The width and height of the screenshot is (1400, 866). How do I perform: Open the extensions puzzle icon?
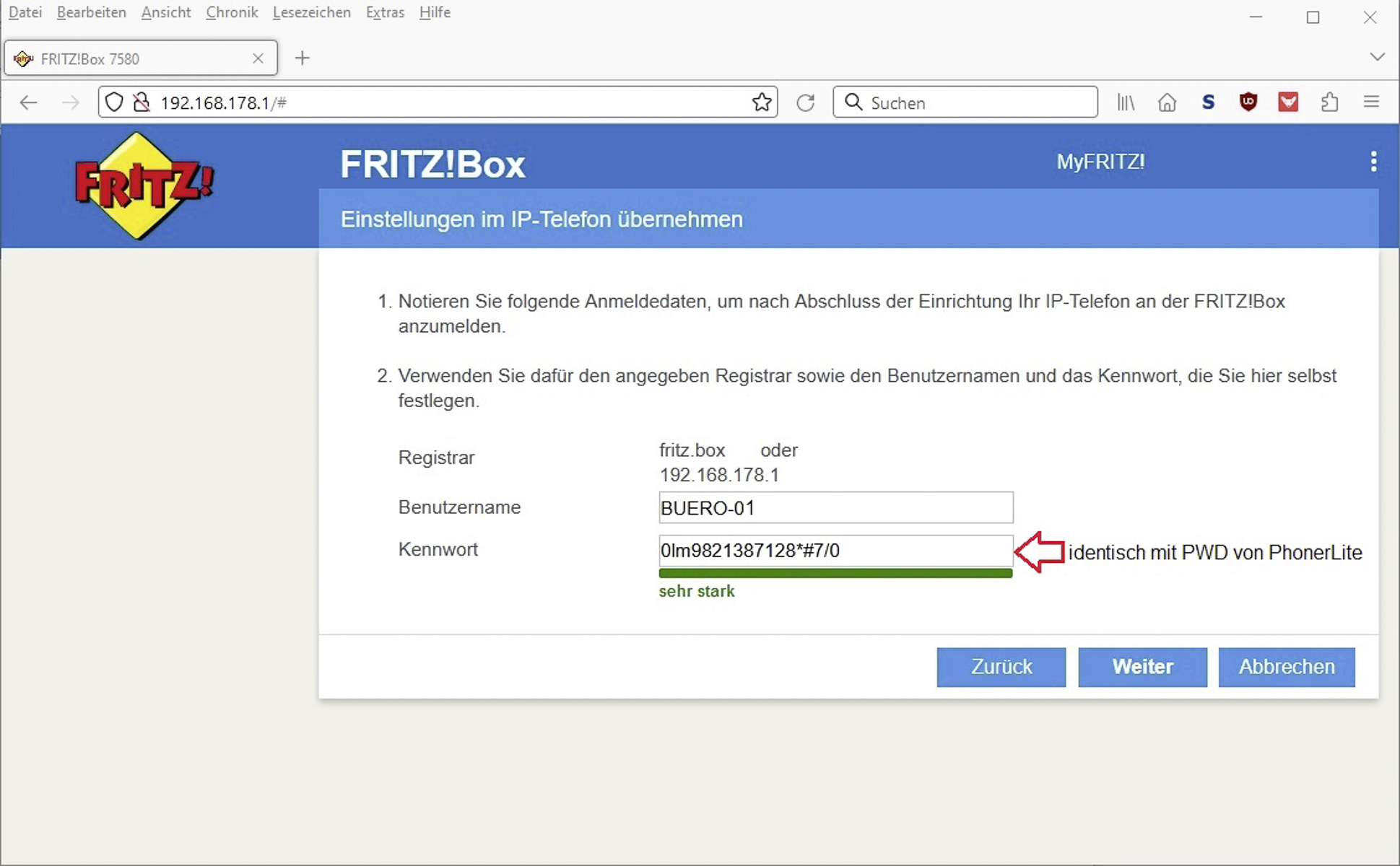click(x=1330, y=102)
